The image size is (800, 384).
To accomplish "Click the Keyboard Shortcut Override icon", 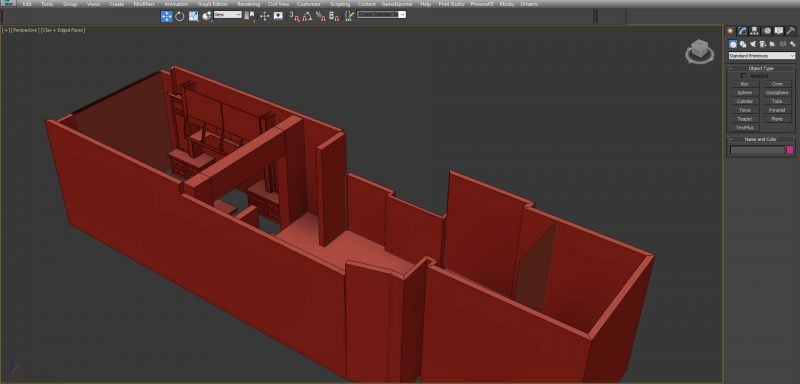I will (x=278, y=16).
